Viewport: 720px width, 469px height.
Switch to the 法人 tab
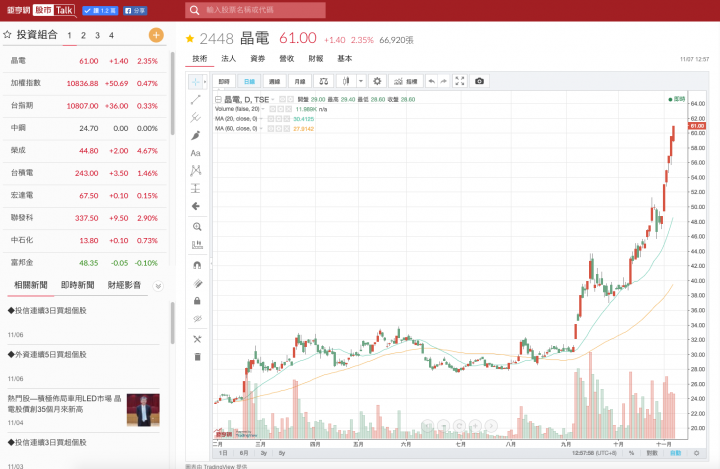pyautogui.click(x=228, y=58)
